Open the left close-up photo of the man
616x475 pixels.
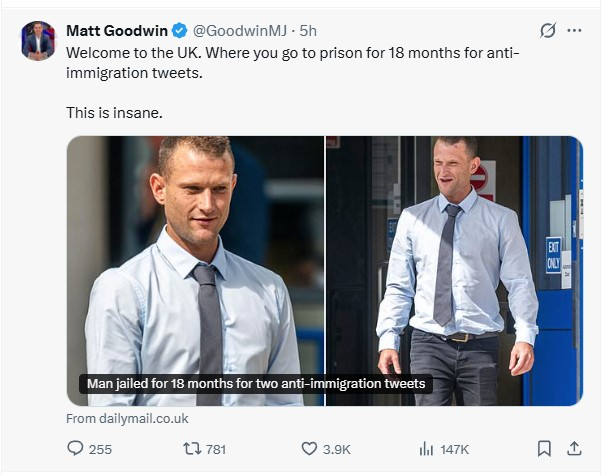(195, 250)
